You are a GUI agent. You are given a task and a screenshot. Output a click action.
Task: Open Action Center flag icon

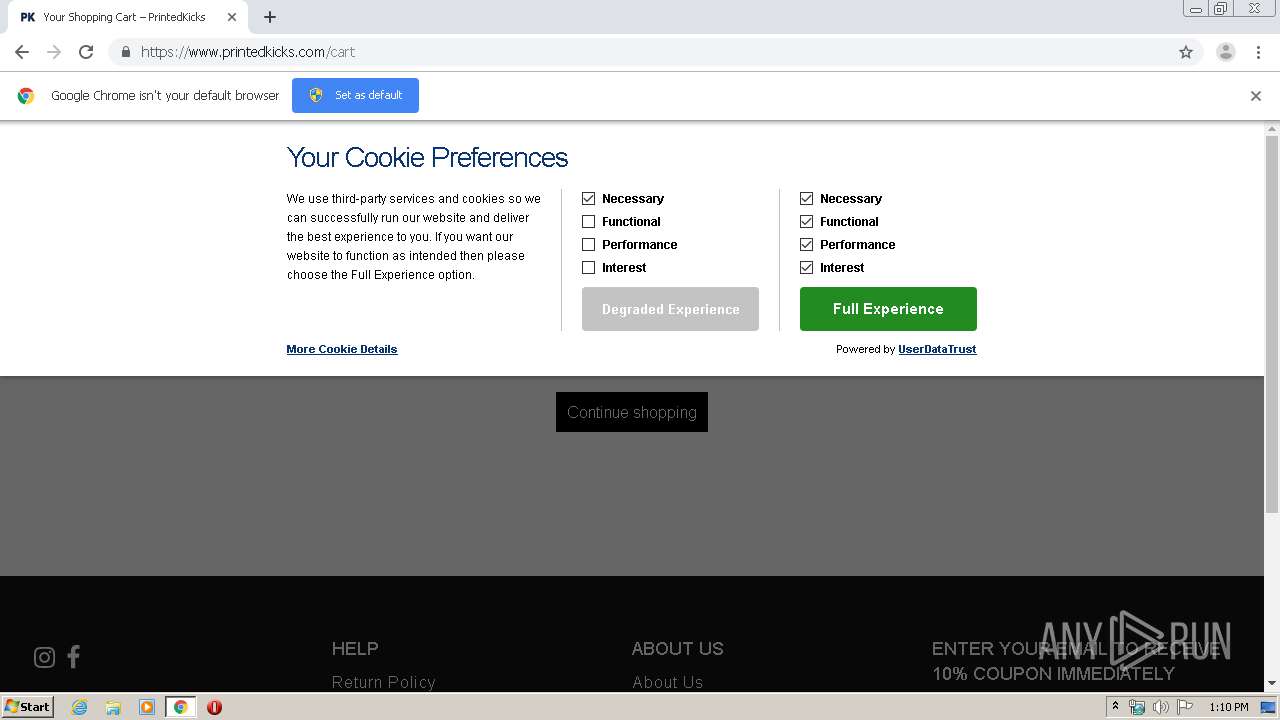(x=1185, y=707)
